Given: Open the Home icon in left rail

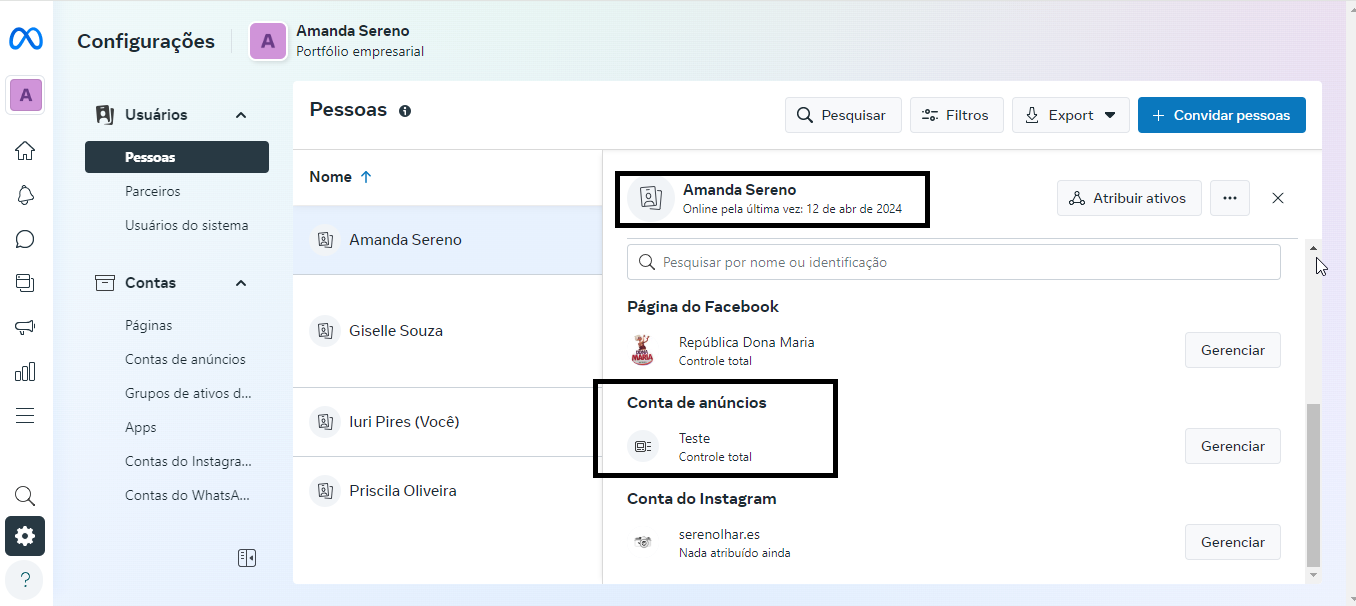Looking at the screenshot, I should tap(25, 151).
